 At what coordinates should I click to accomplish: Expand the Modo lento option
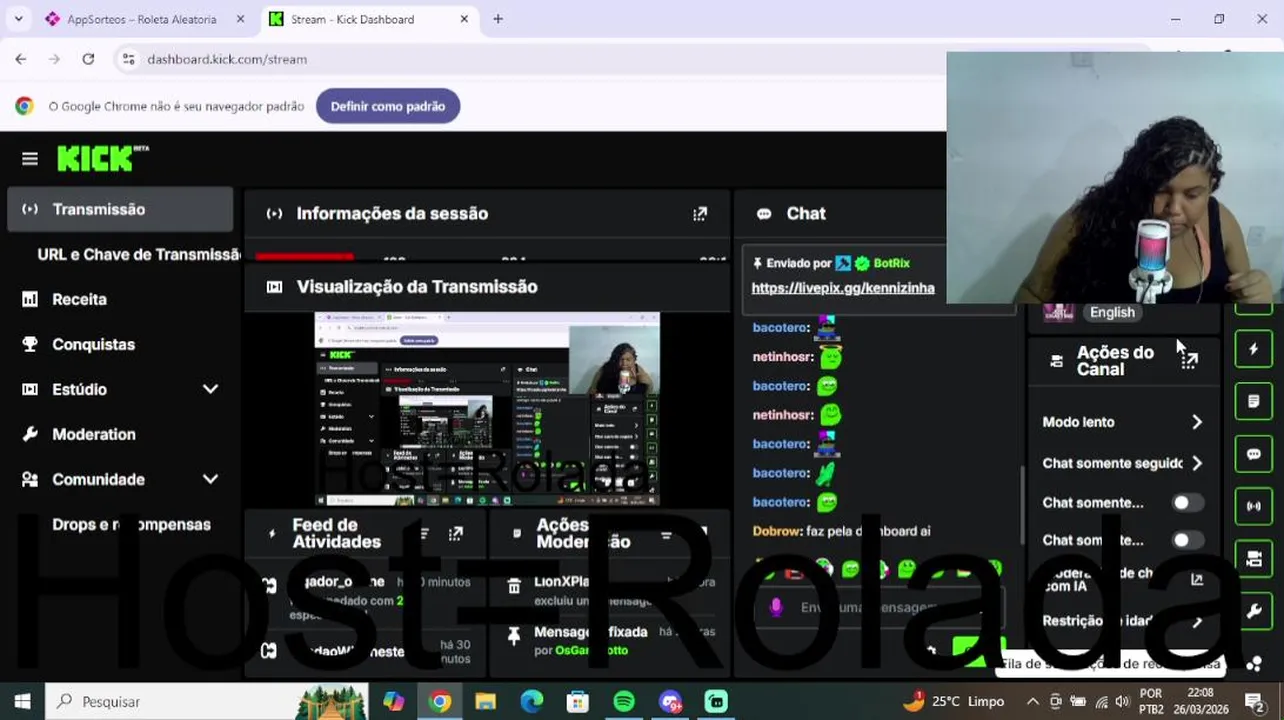tap(1123, 422)
